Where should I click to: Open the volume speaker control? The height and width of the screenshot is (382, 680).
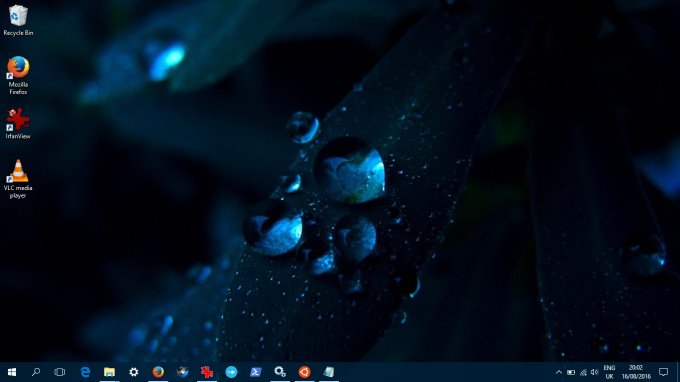[595, 372]
